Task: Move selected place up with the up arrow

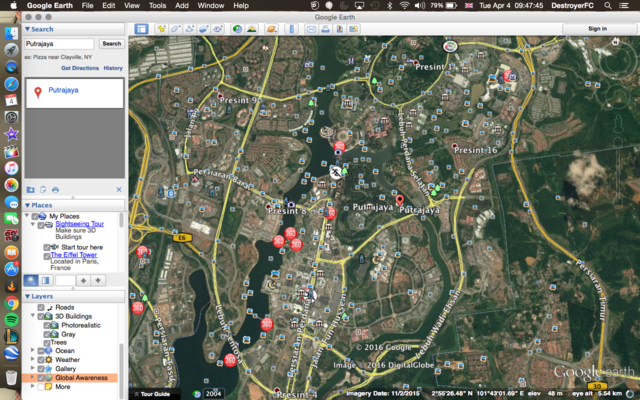Action: click(83, 280)
